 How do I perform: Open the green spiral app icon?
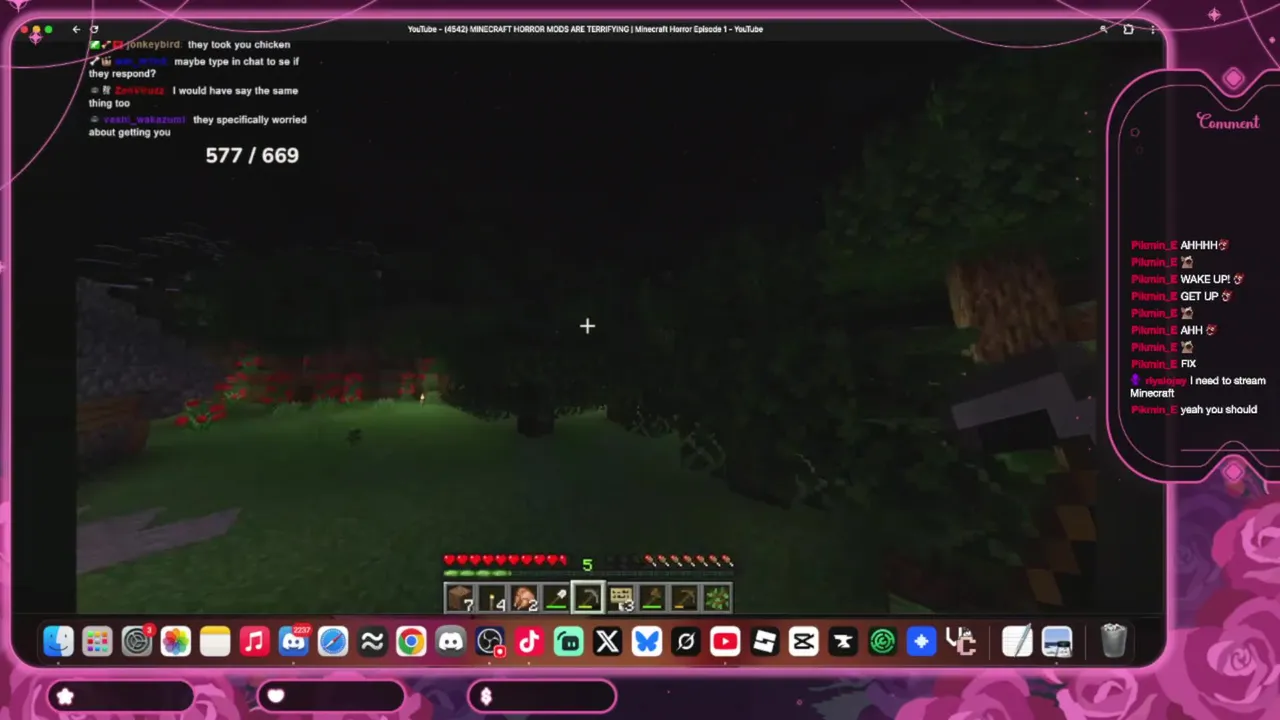(882, 641)
